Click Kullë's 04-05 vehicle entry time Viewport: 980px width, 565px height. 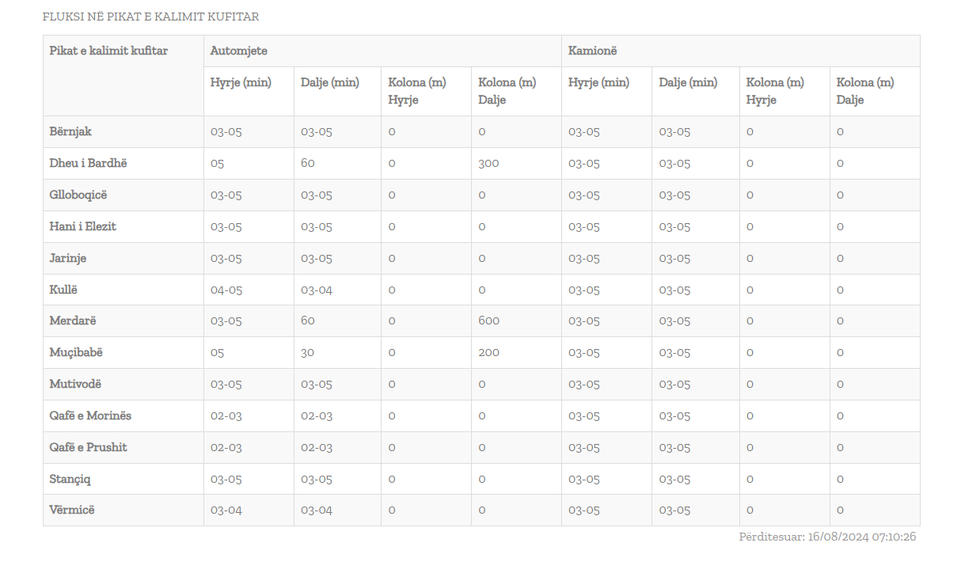point(226,290)
